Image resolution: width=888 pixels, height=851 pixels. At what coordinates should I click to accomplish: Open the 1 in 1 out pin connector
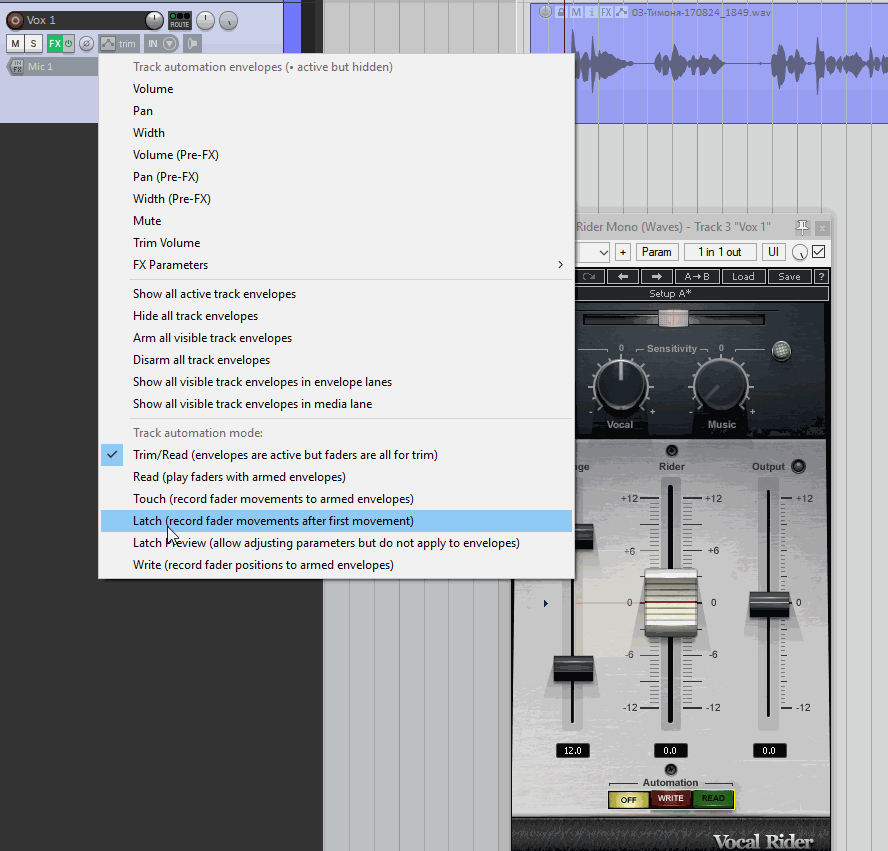coord(720,252)
